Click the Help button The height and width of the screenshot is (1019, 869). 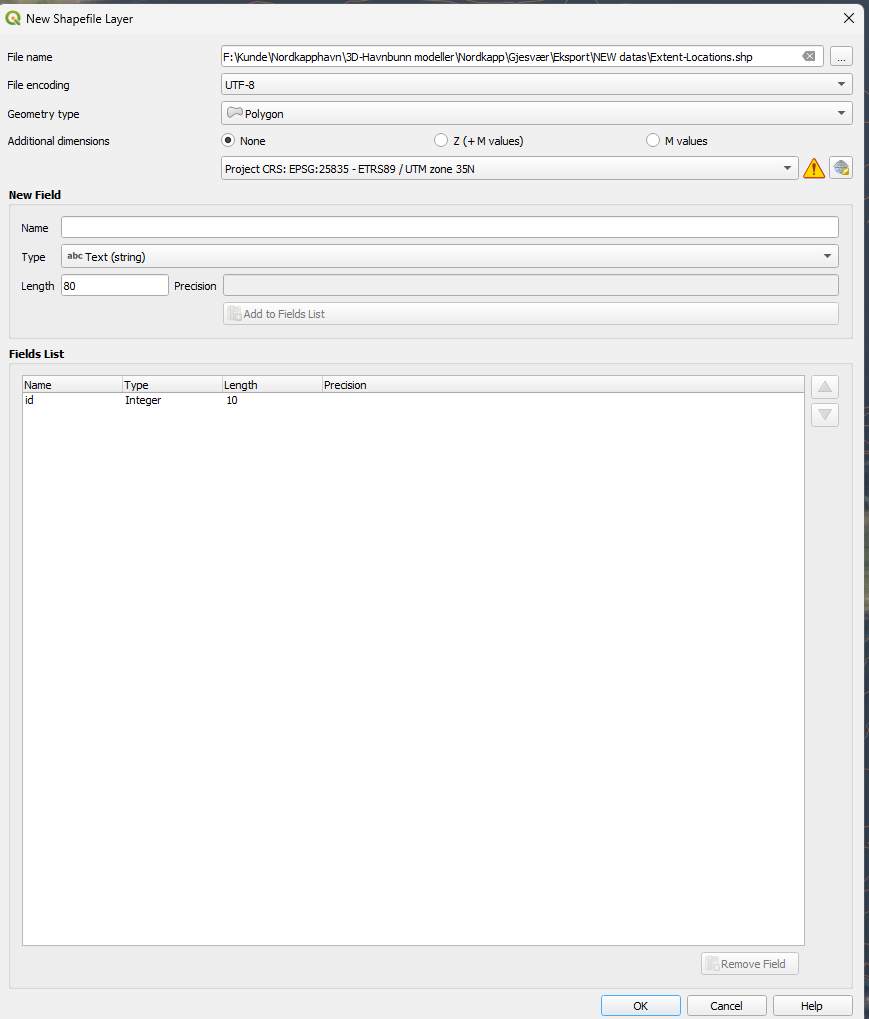click(x=812, y=1006)
